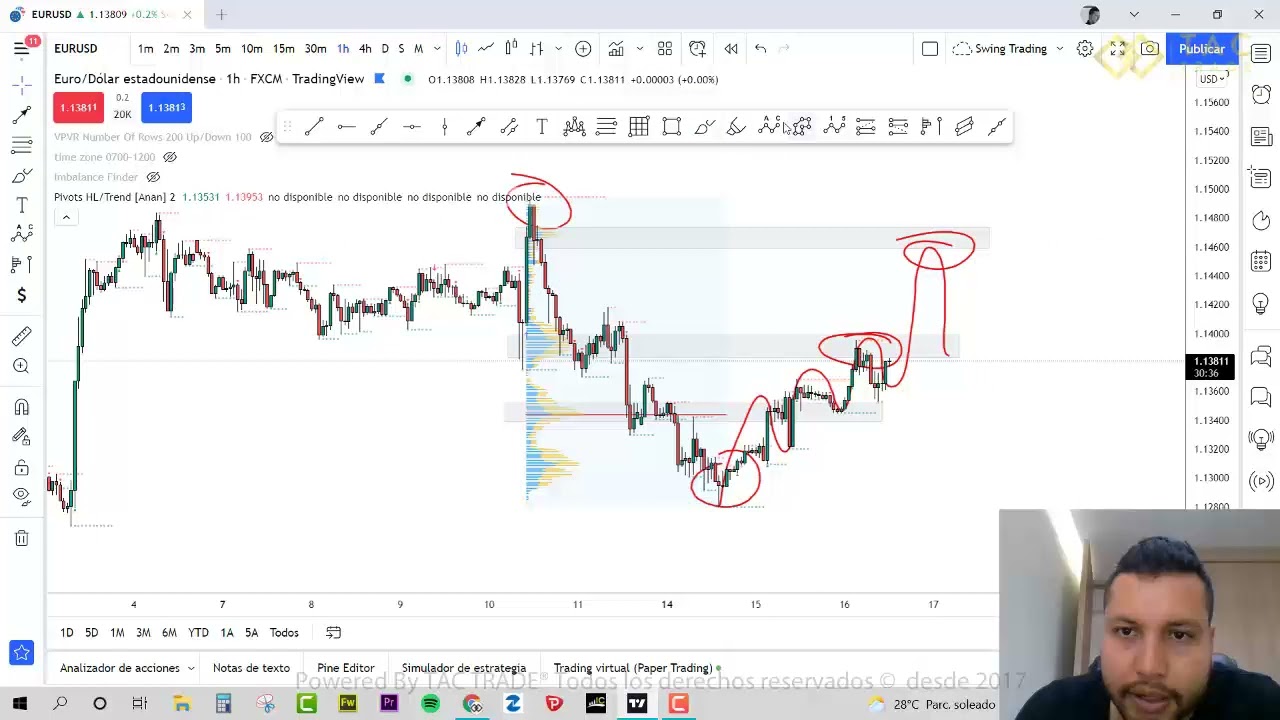This screenshot has height=720, width=1280.
Task: Open the Pine Editor tab
Action: tap(345, 668)
